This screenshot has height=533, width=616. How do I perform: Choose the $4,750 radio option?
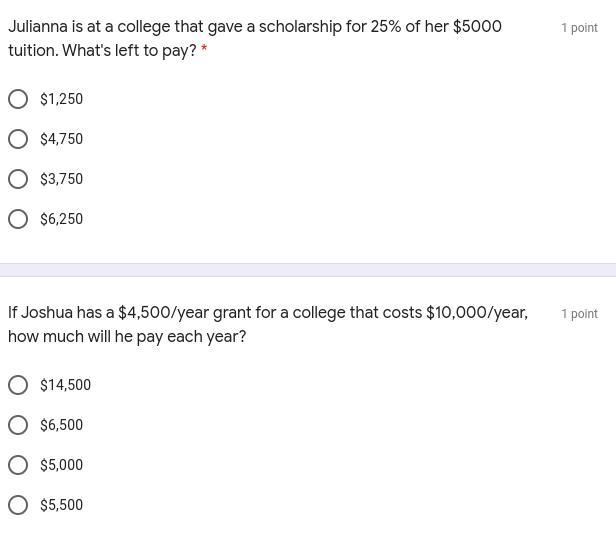[x=18, y=139]
